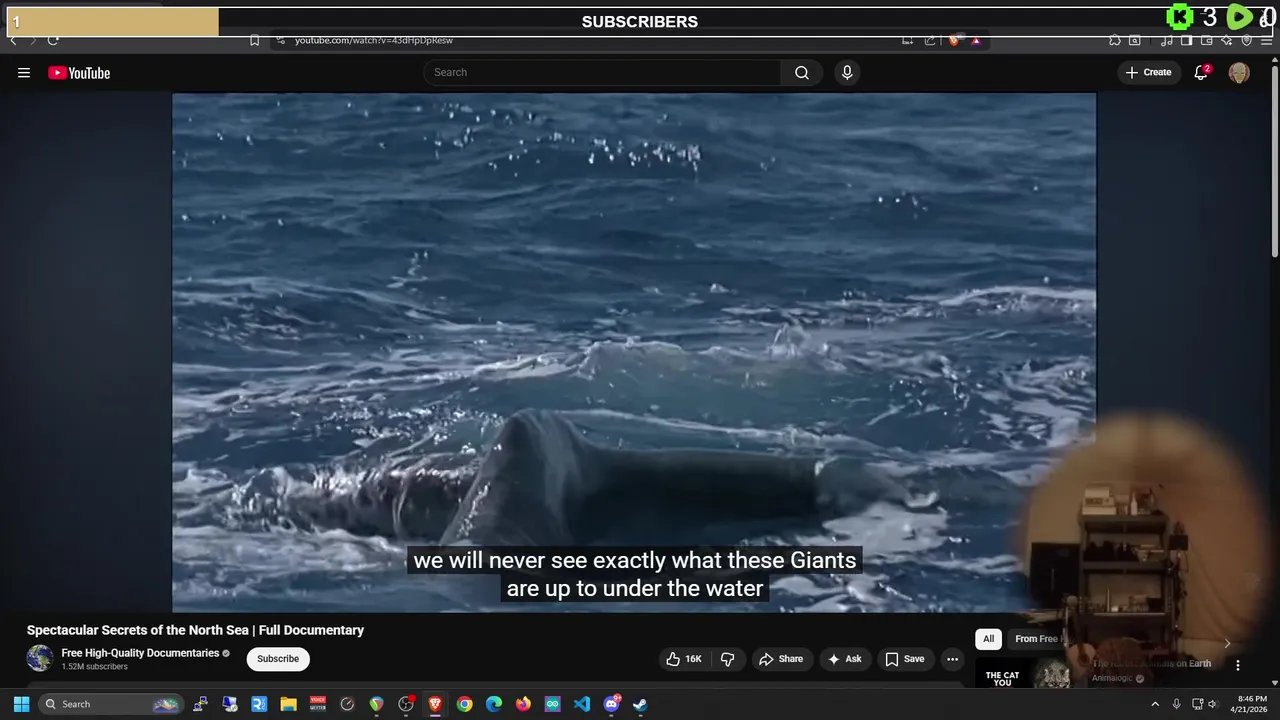The width and height of the screenshot is (1280, 720).
Task: Click the Windows taskbar Search box
Action: [x=111, y=704]
